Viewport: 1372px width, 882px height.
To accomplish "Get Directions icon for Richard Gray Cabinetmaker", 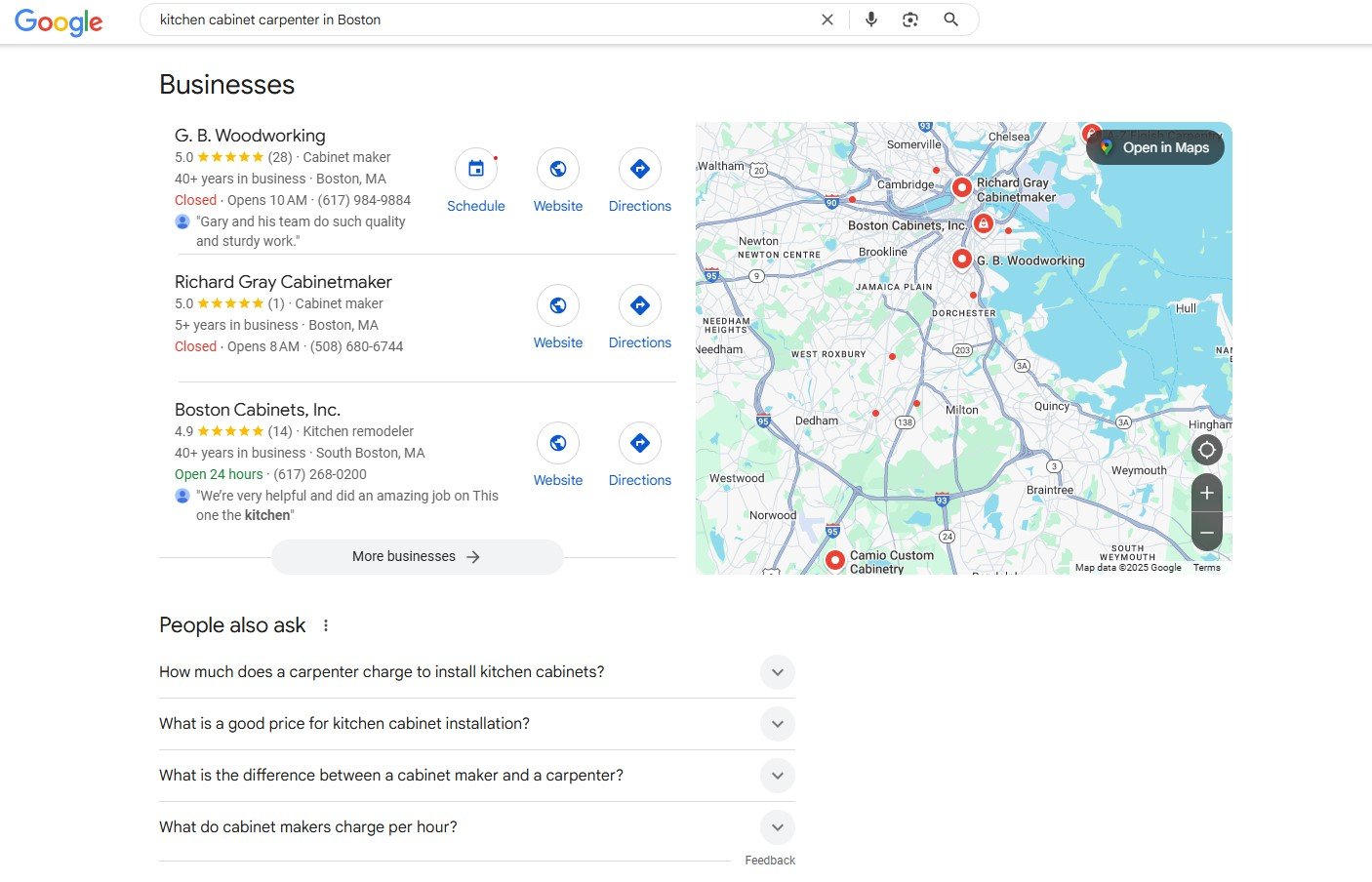I will point(640,305).
